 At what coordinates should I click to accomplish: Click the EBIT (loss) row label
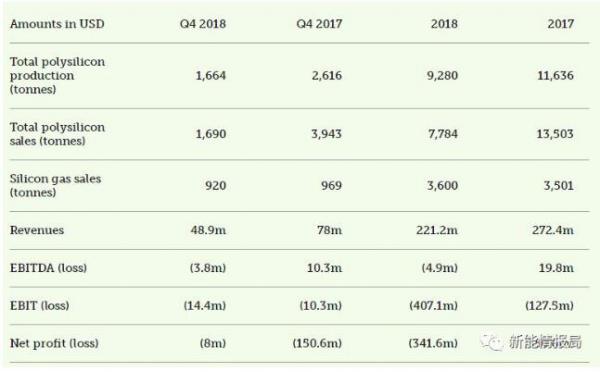[x=39, y=305]
